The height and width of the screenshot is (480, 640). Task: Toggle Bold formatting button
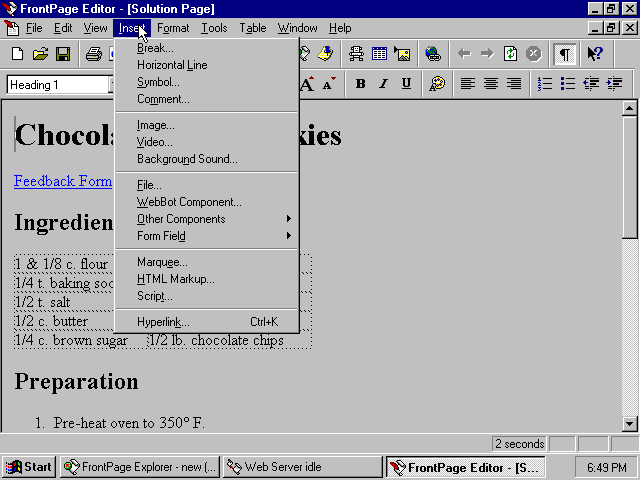click(360, 85)
